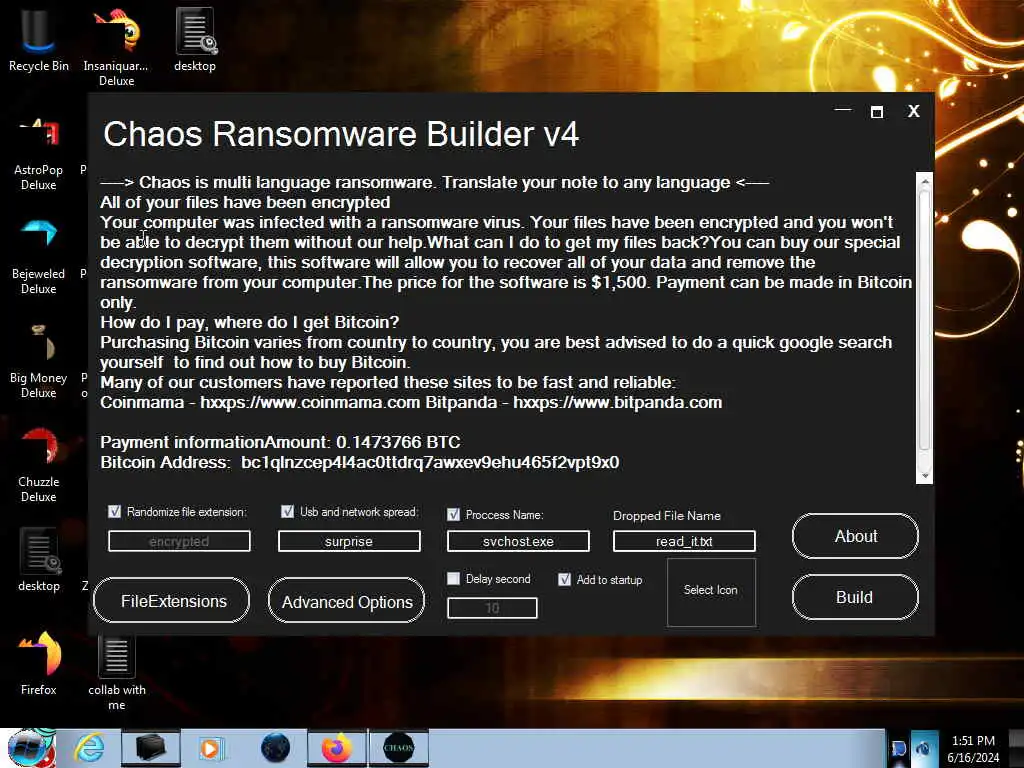This screenshot has width=1024, height=768.
Task: Click the read_it.txt dropped file name field
Action: point(684,541)
